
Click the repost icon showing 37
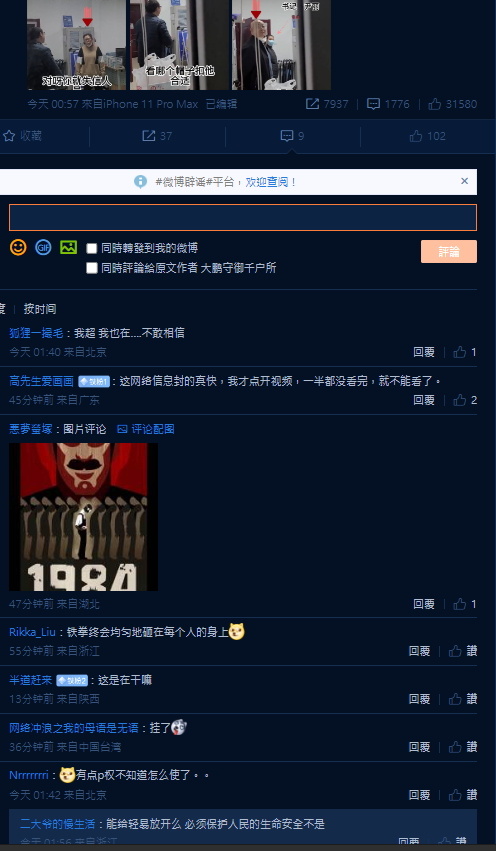tap(157, 136)
